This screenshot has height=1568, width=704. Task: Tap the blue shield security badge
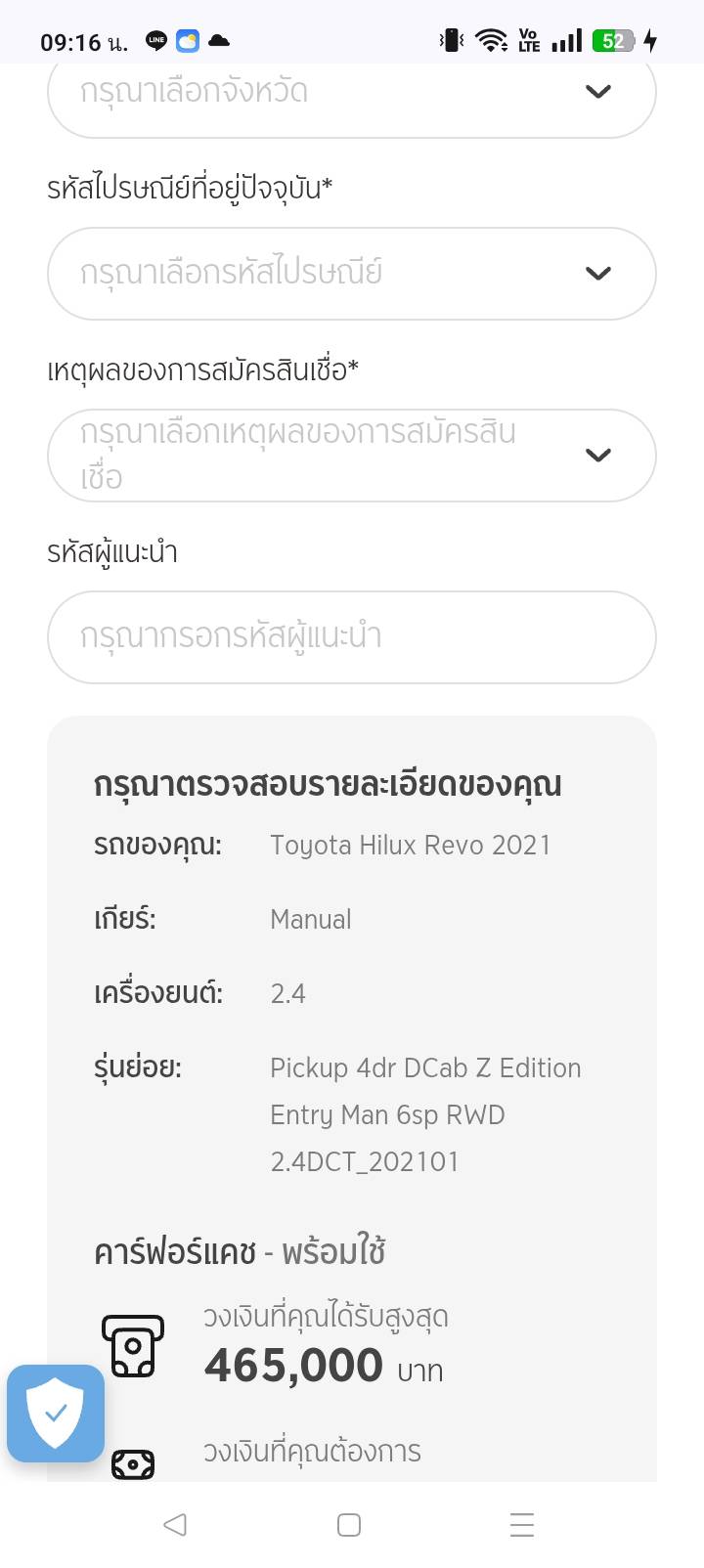56,1413
